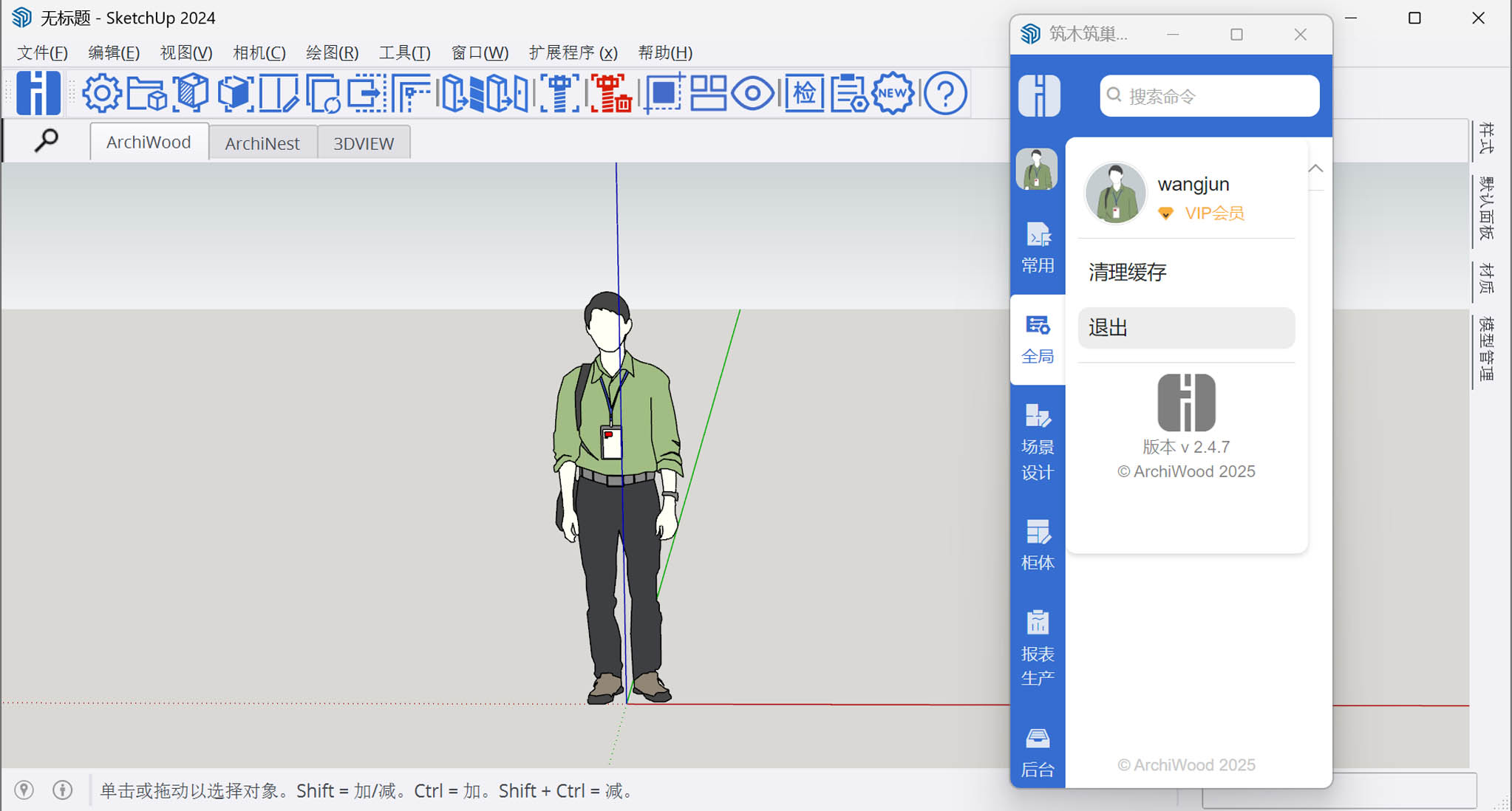Screen dimensions: 1512x811
Task: Open the 相机(C) menu
Action: 259,52
